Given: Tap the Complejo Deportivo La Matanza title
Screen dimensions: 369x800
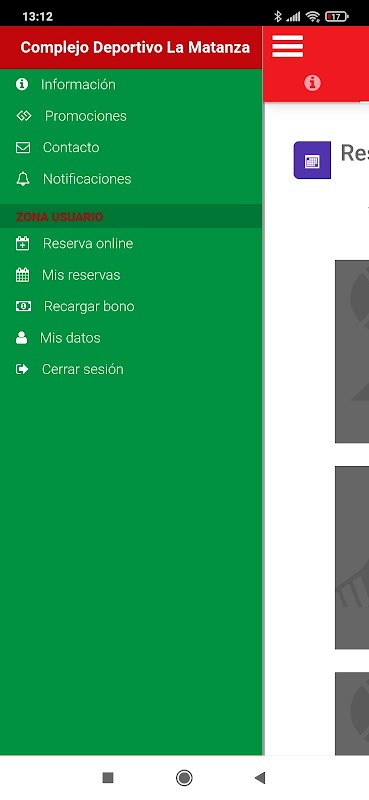Looking at the screenshot, I should [x=135, y=47].
